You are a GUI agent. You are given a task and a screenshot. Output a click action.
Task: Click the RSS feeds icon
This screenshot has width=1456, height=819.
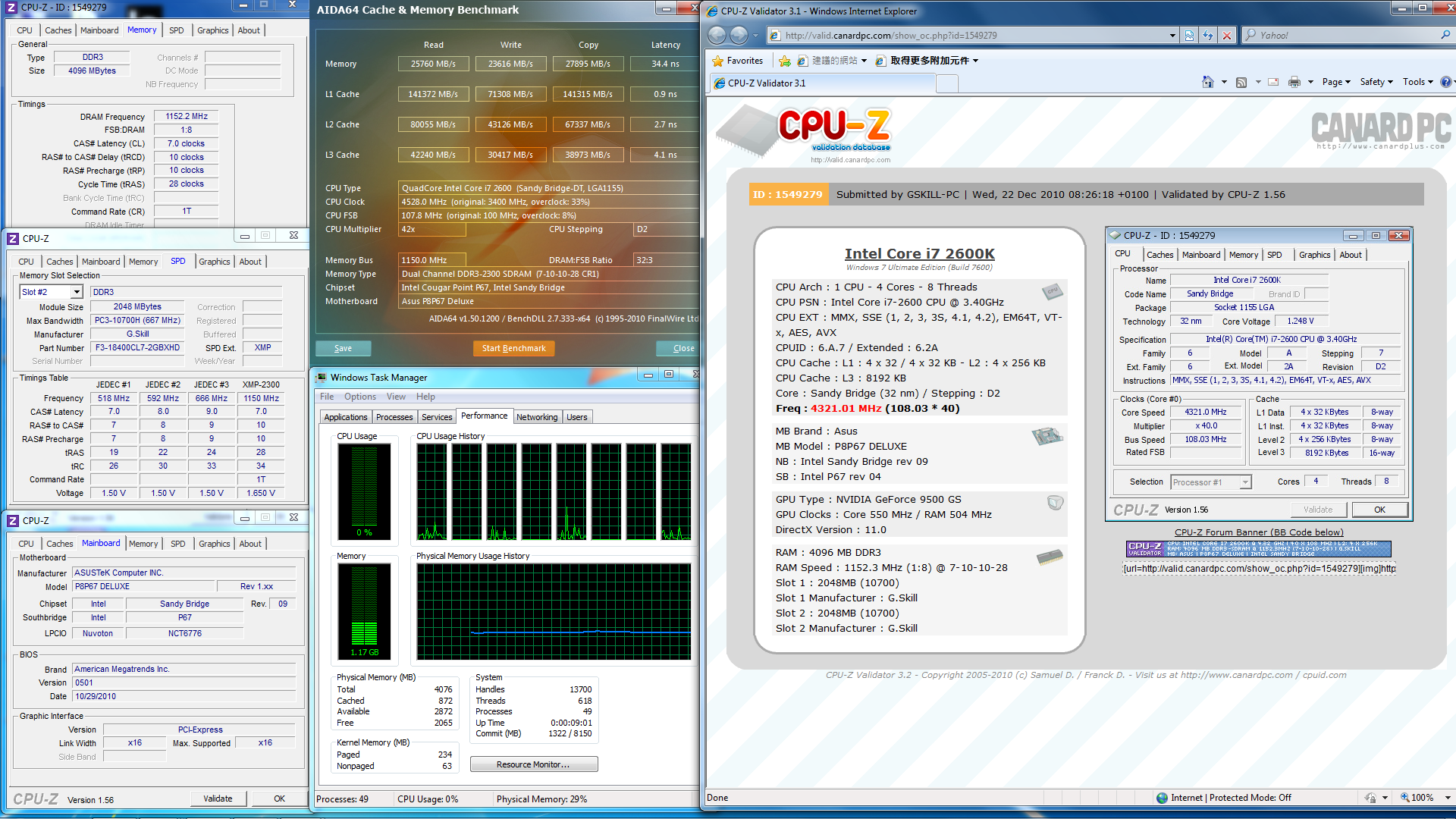tap(1241, 82)
